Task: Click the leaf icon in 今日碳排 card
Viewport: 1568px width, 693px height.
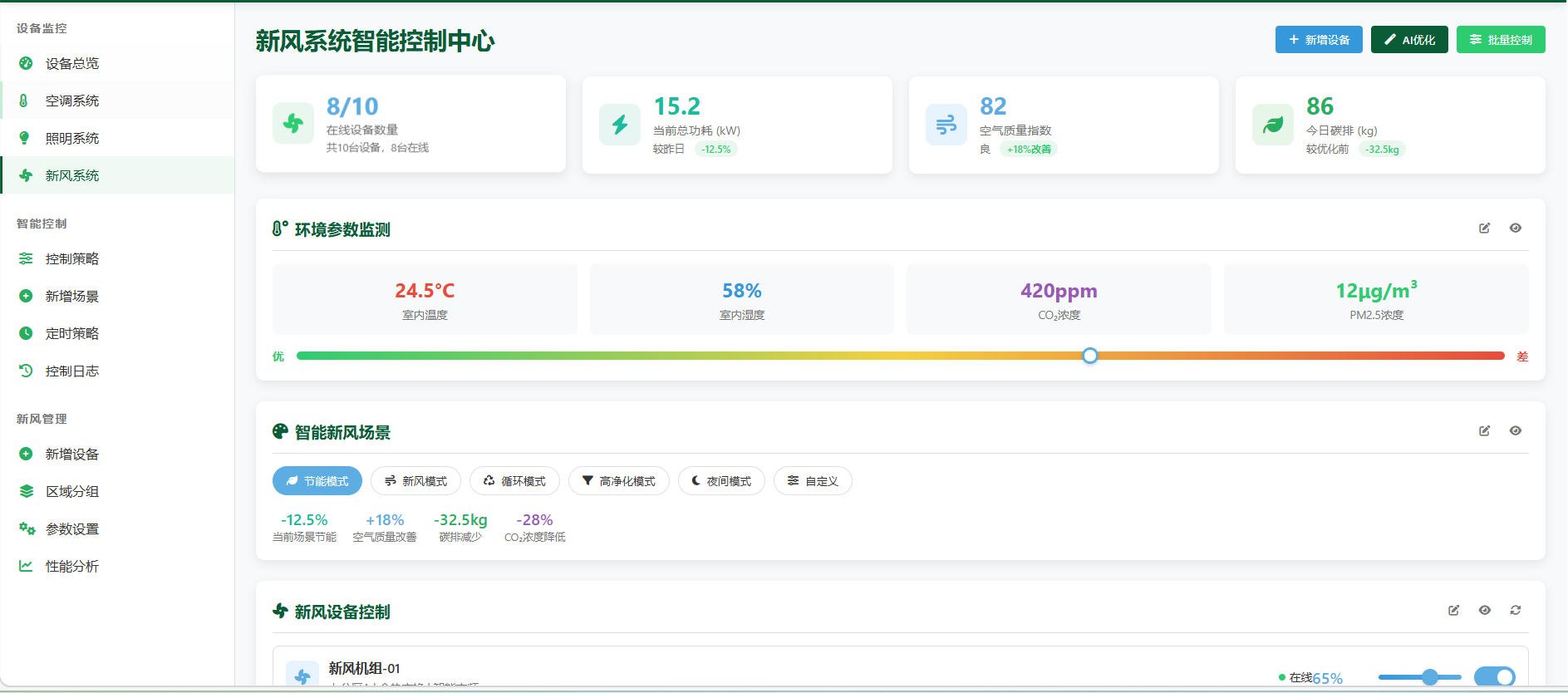Action: click(1273, 125)
